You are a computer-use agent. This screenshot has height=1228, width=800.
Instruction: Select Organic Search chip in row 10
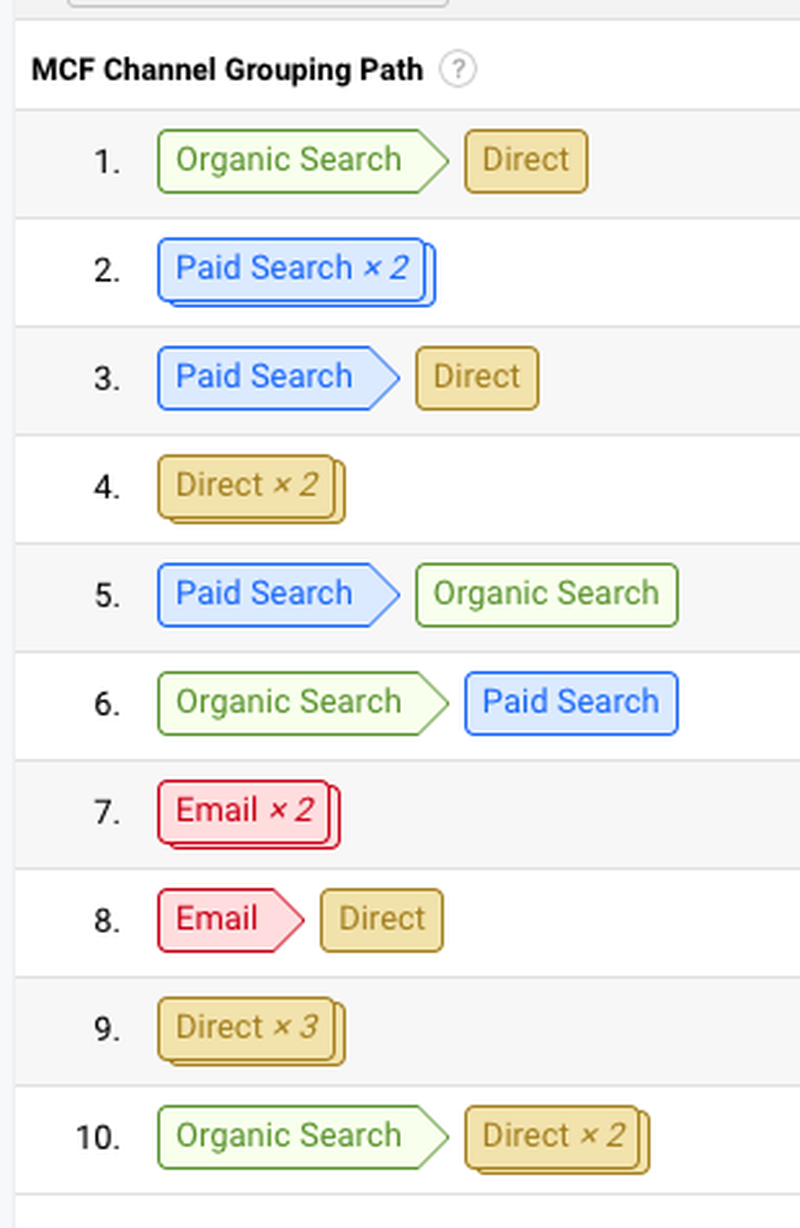pyautogui.click(x=289, y=1136)
